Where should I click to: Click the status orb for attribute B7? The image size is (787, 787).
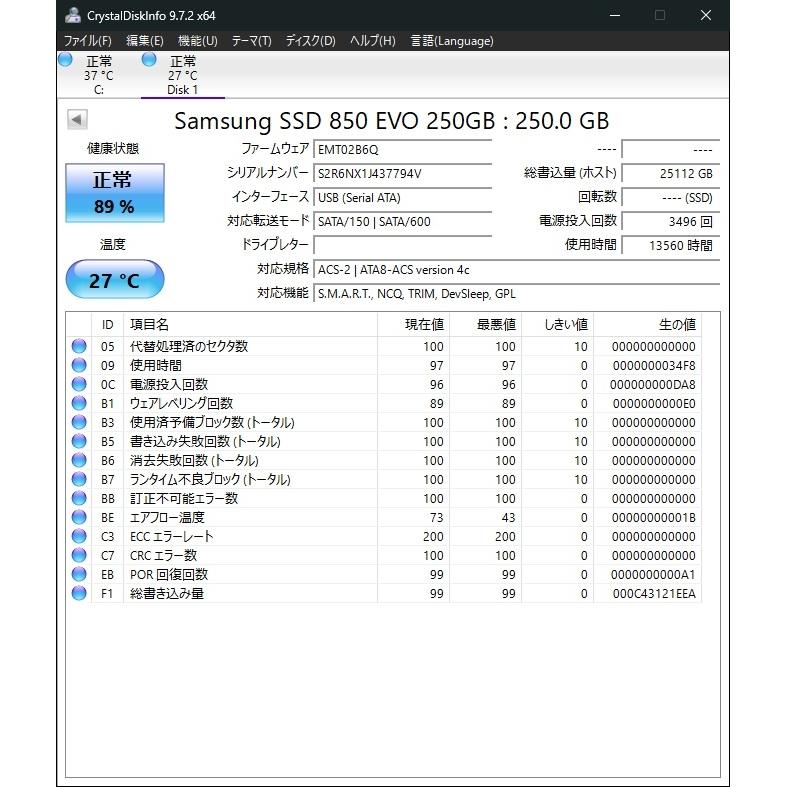(79, 479)
